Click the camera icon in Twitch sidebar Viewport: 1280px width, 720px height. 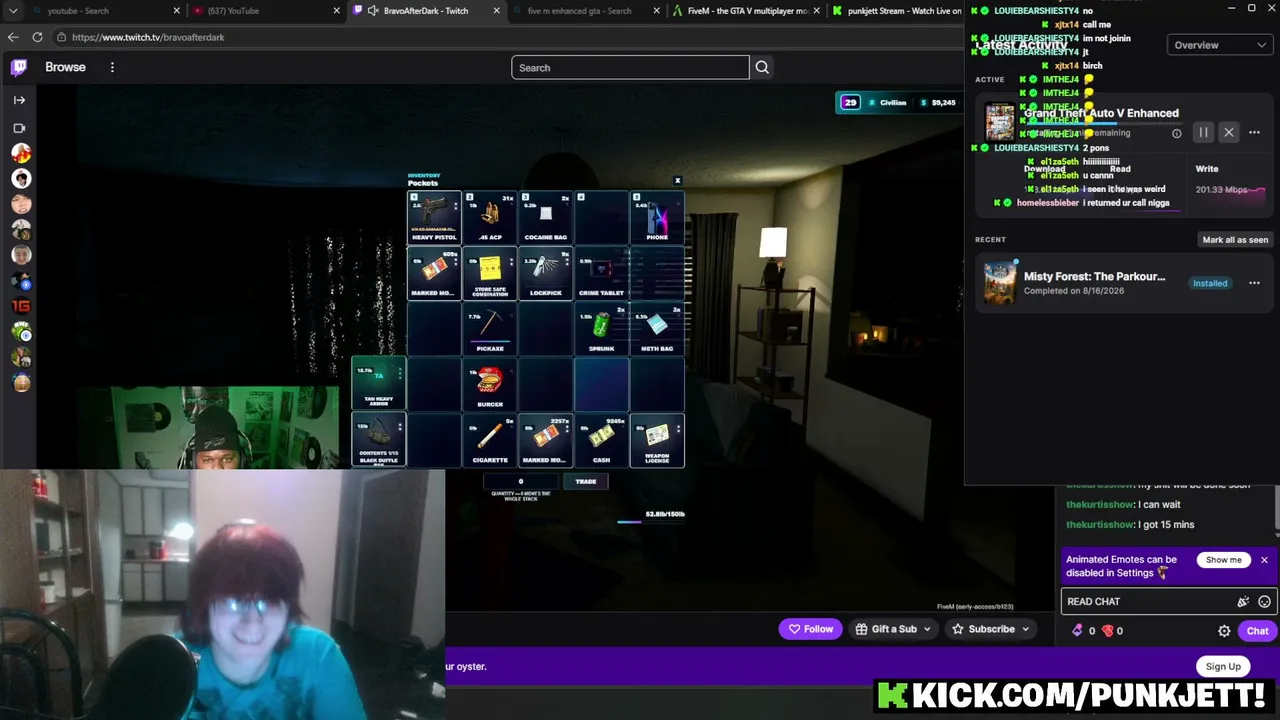[19, 128]
